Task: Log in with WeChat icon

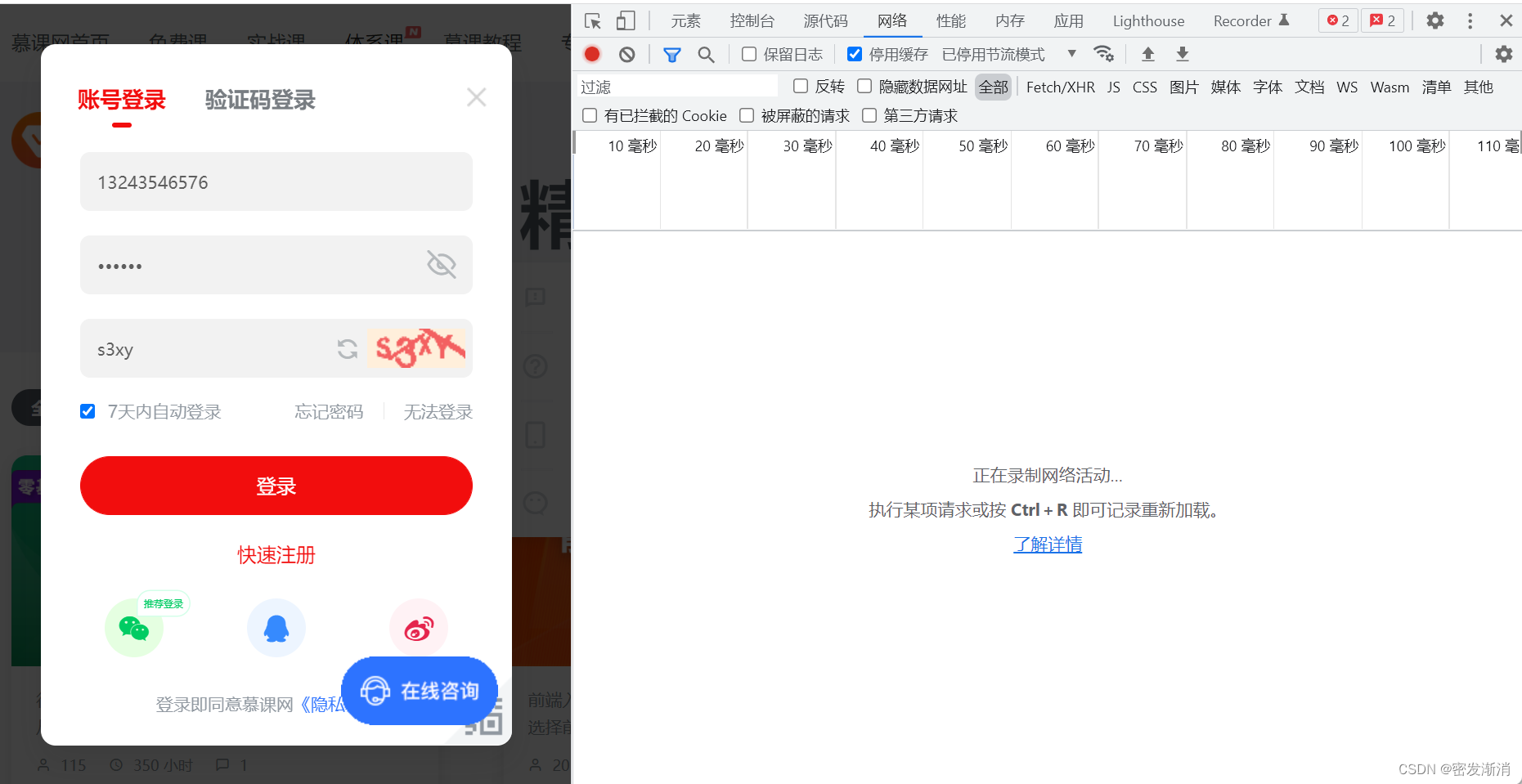Action: coord(134,628)
